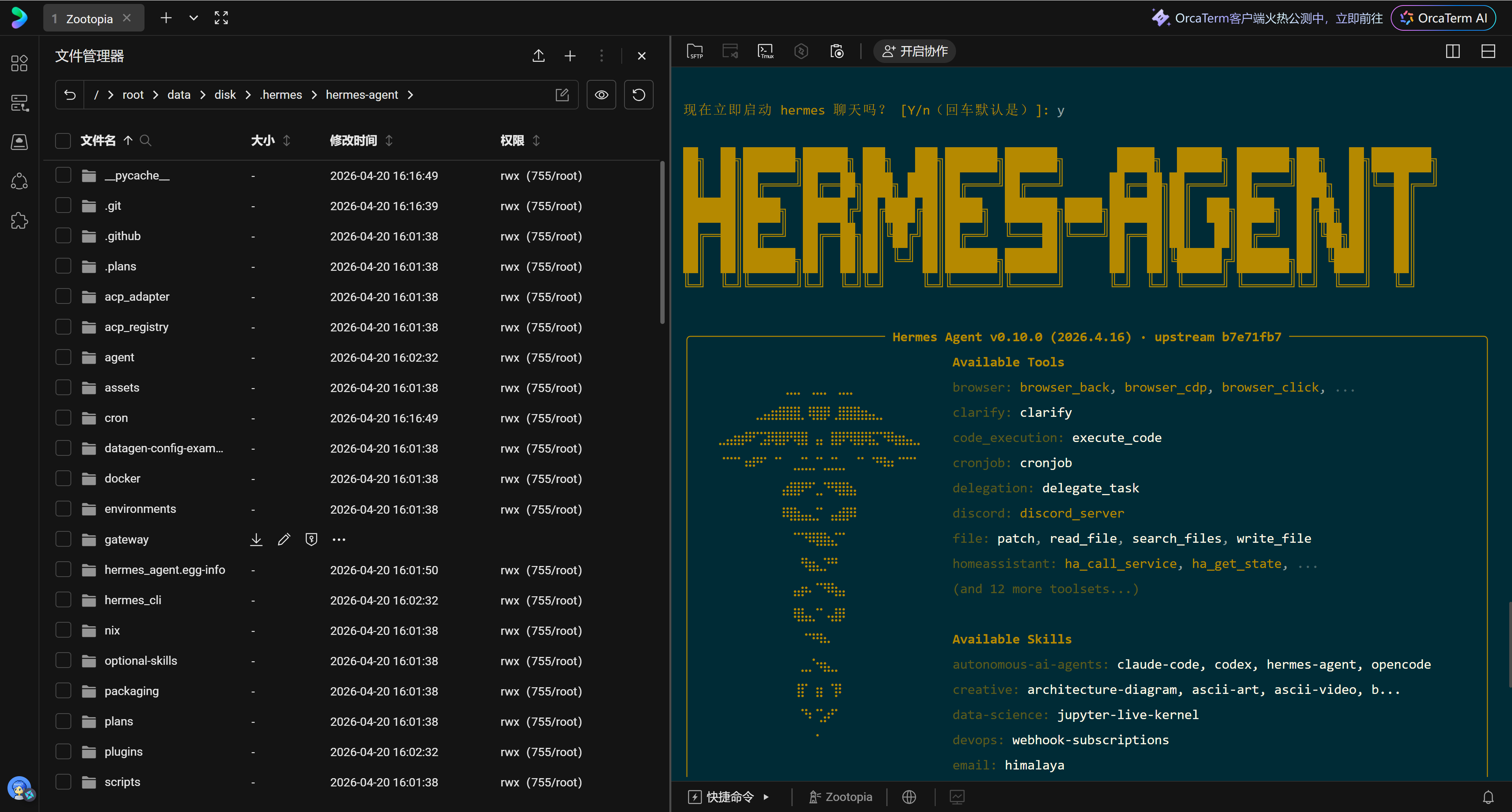The image size is (1512, 812).
Task: Click the file list vertical scrollbar
Action: tap(662, 242)
